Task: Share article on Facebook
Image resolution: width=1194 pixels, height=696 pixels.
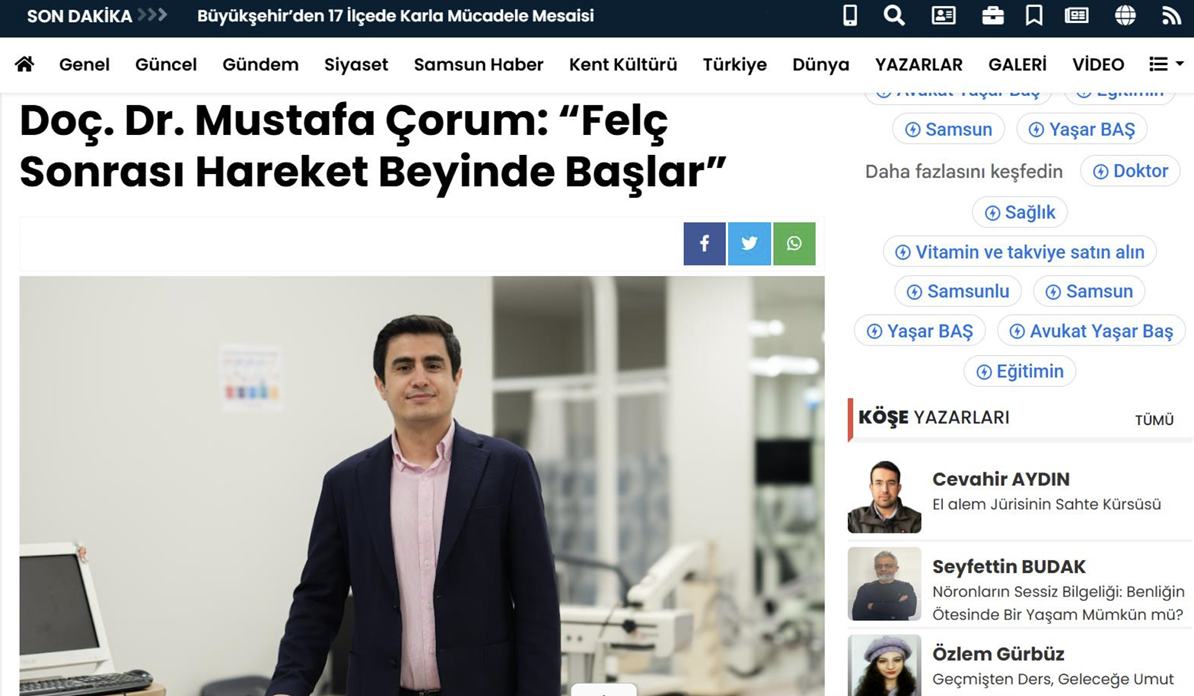Action: pyautogui.click(x=704, y=243)
